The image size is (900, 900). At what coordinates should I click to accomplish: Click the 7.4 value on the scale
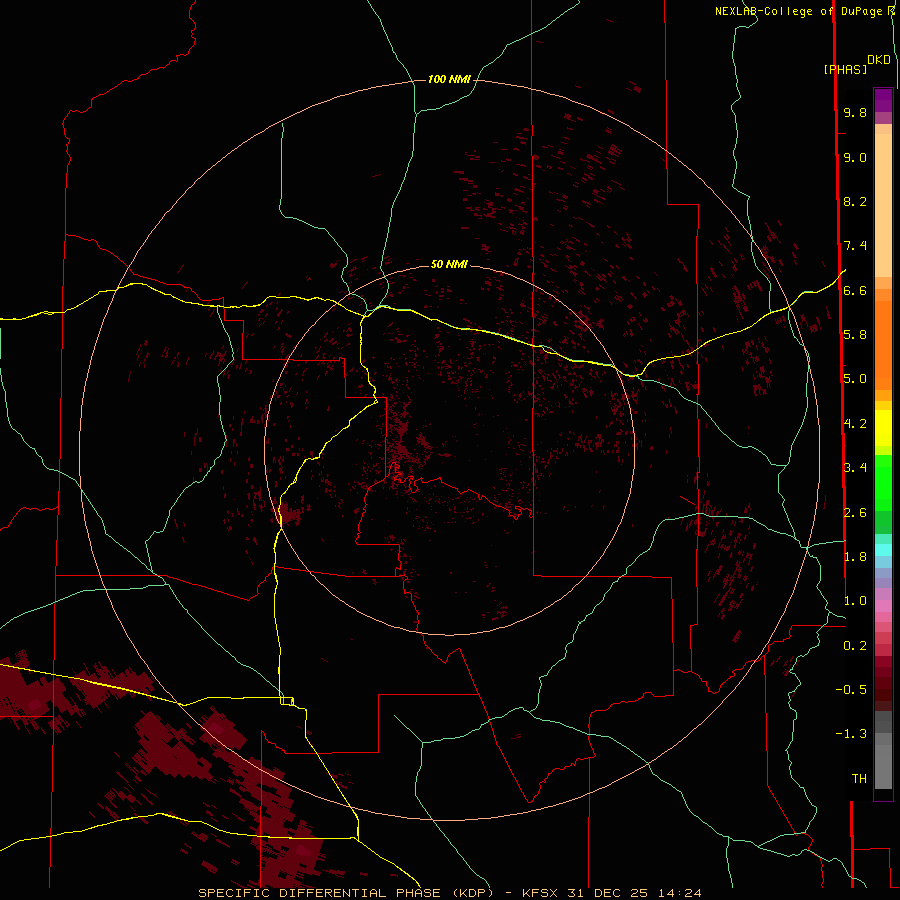855,246
